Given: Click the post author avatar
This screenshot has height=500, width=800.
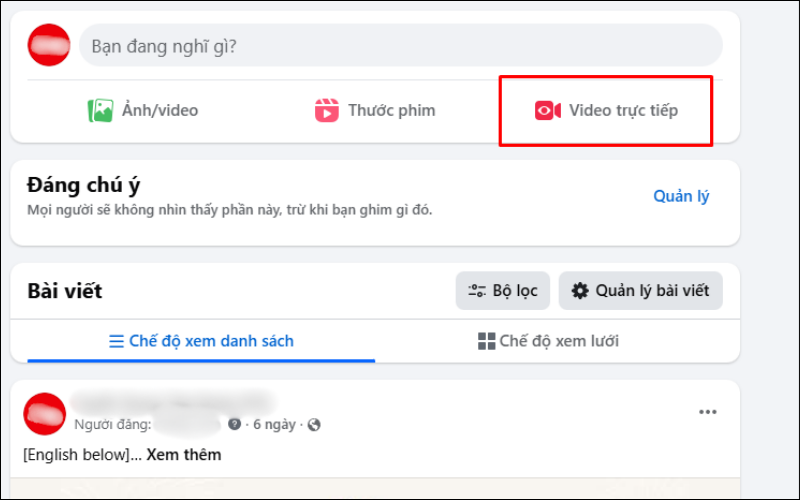Looking at the screenshot, I should click(x=45, y=414).
